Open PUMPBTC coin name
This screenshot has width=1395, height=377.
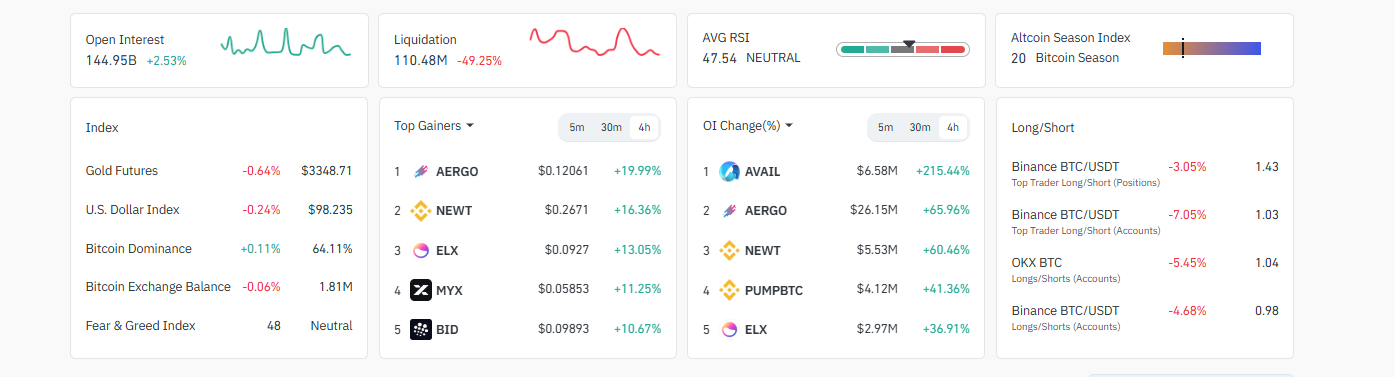774,291
